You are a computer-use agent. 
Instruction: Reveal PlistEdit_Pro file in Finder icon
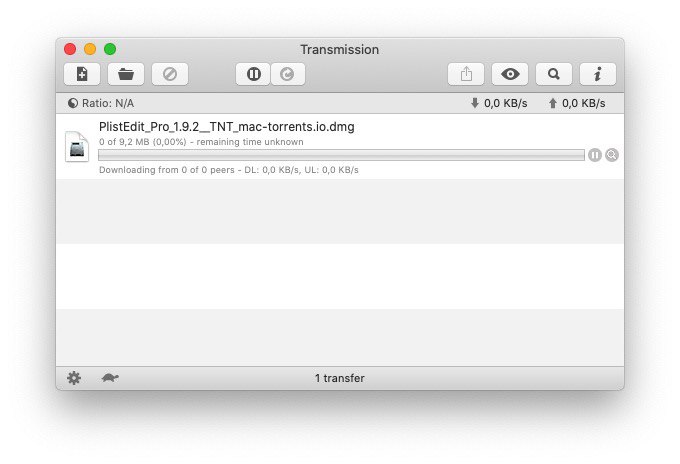pyautogui.click(x=612, y=155)
